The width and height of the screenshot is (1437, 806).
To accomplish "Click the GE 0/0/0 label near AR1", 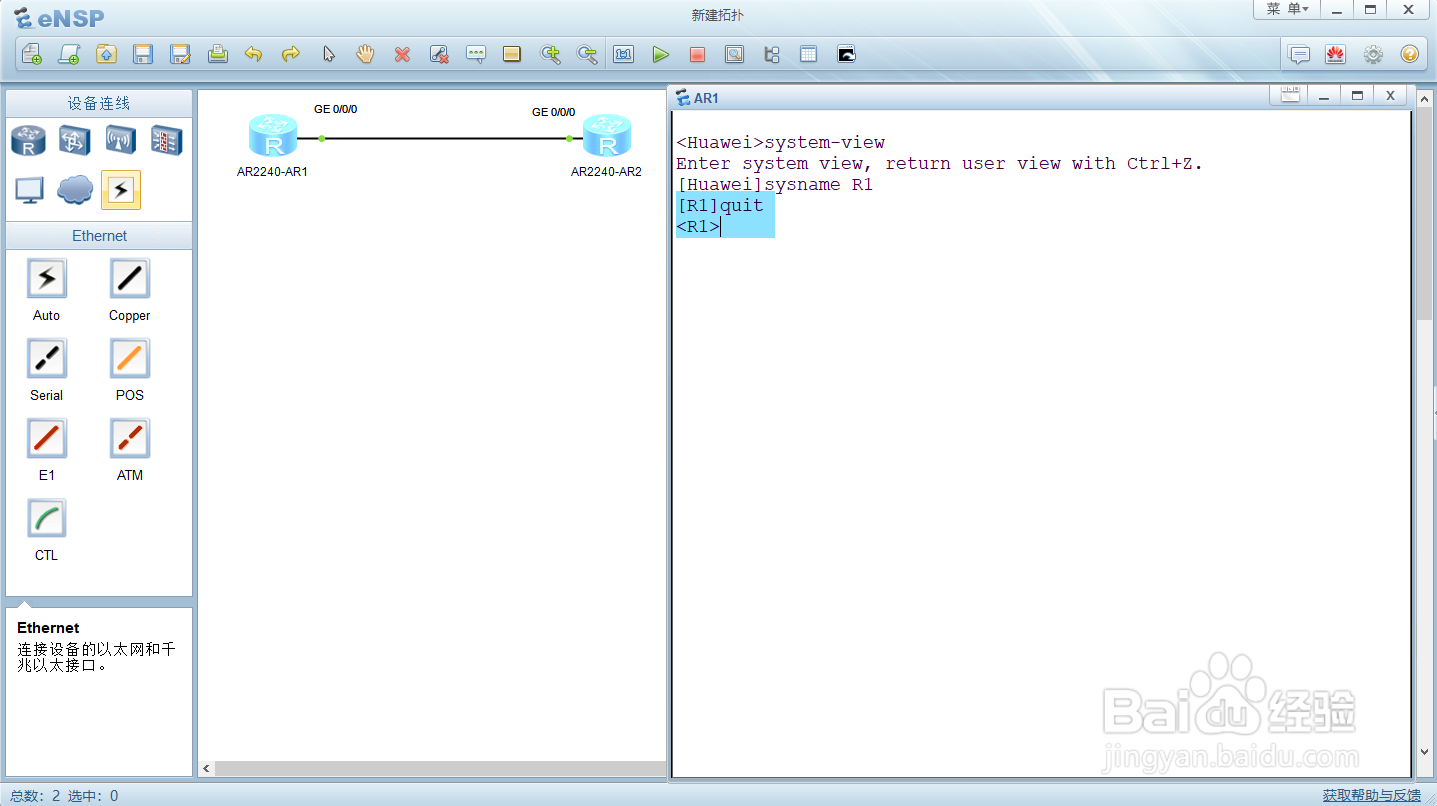I will point(335,110).
